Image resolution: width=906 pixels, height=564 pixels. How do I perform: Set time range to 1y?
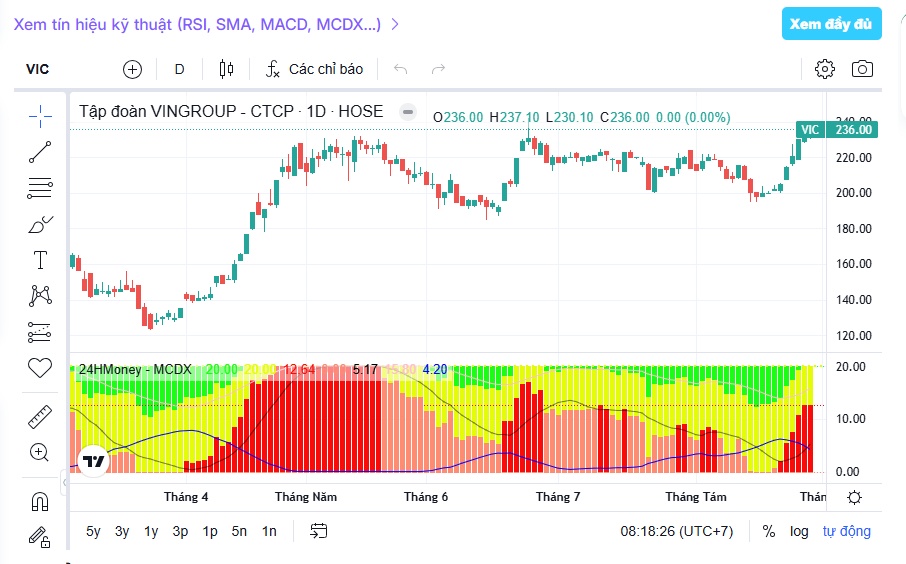click(151, 531)
